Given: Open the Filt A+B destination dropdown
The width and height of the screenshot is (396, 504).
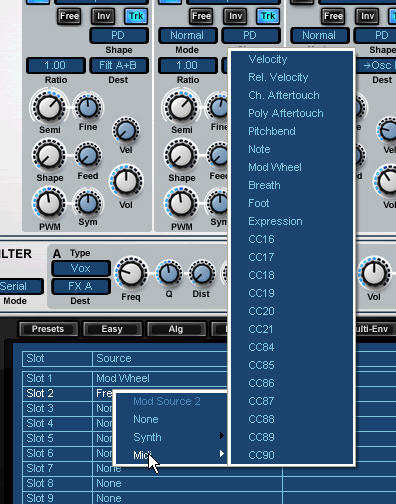Looking at the screenshot, I should (119, 65).
